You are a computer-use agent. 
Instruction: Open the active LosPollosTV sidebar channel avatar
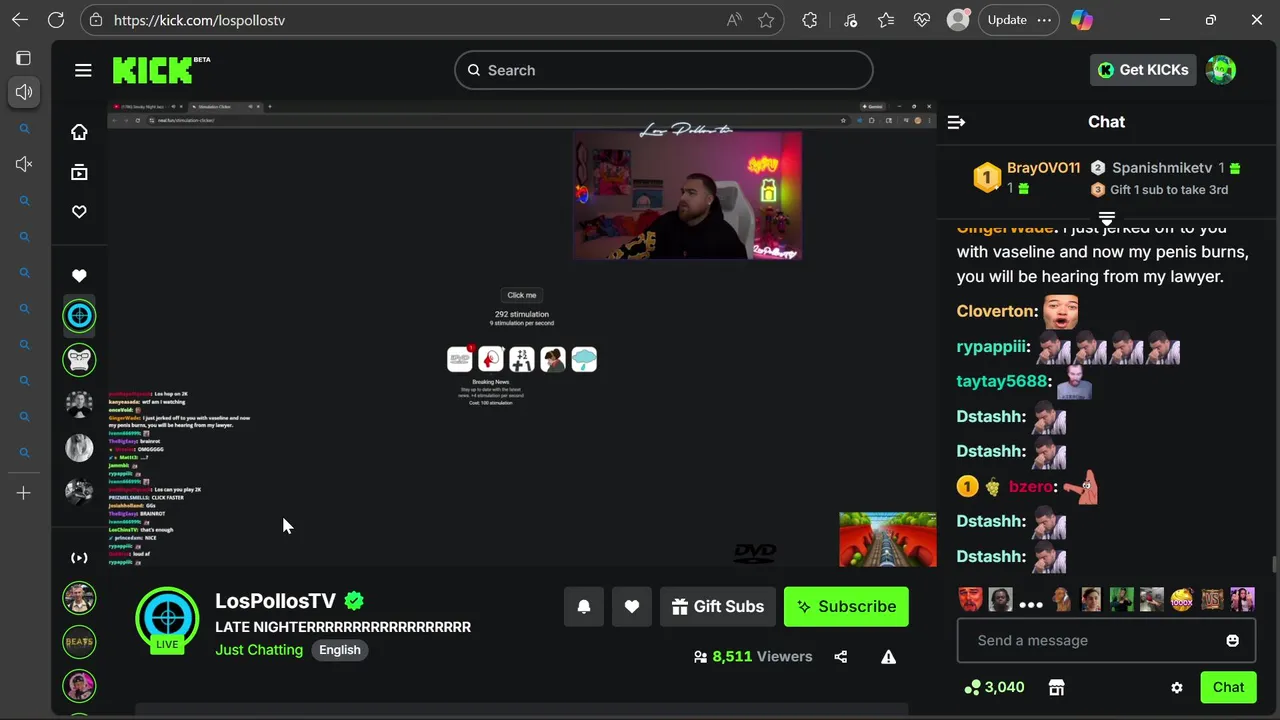click(79, 317)
